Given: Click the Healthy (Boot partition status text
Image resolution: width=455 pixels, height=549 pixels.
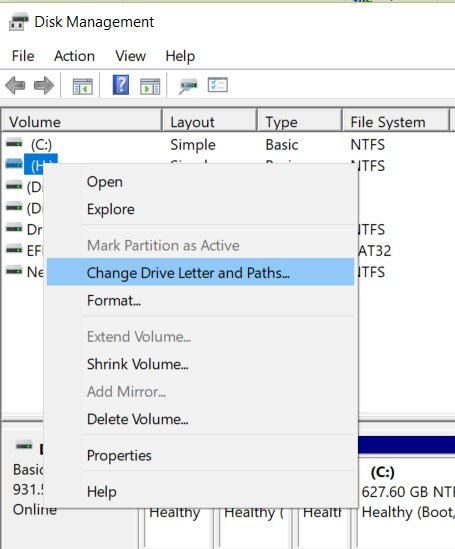Looking at the screenshot, I should click(x=408, y=512).
